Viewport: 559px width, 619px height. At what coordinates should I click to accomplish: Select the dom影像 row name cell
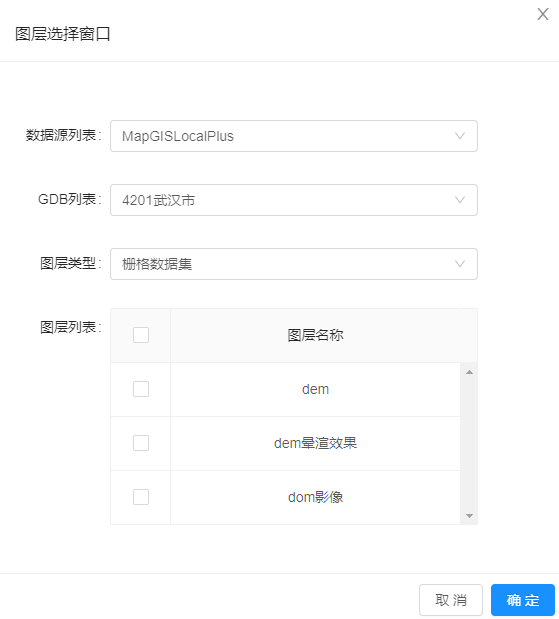[315, 497]
